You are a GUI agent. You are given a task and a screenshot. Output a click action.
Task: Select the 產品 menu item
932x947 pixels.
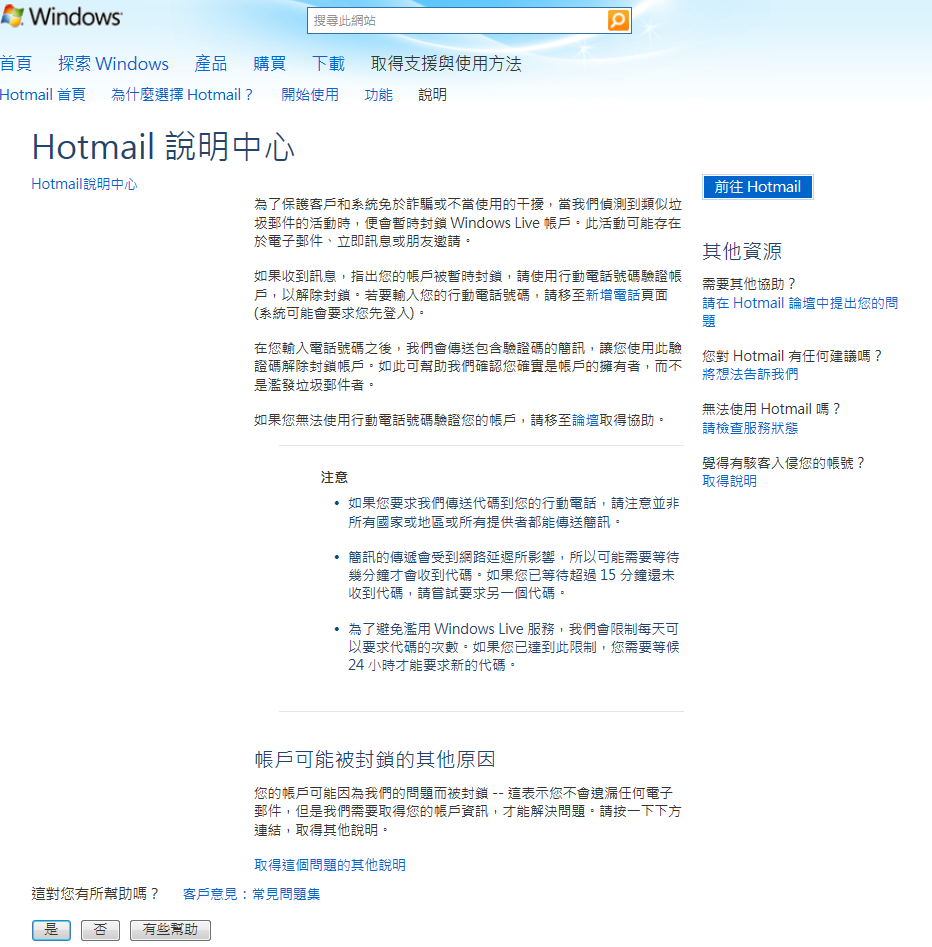211,63
